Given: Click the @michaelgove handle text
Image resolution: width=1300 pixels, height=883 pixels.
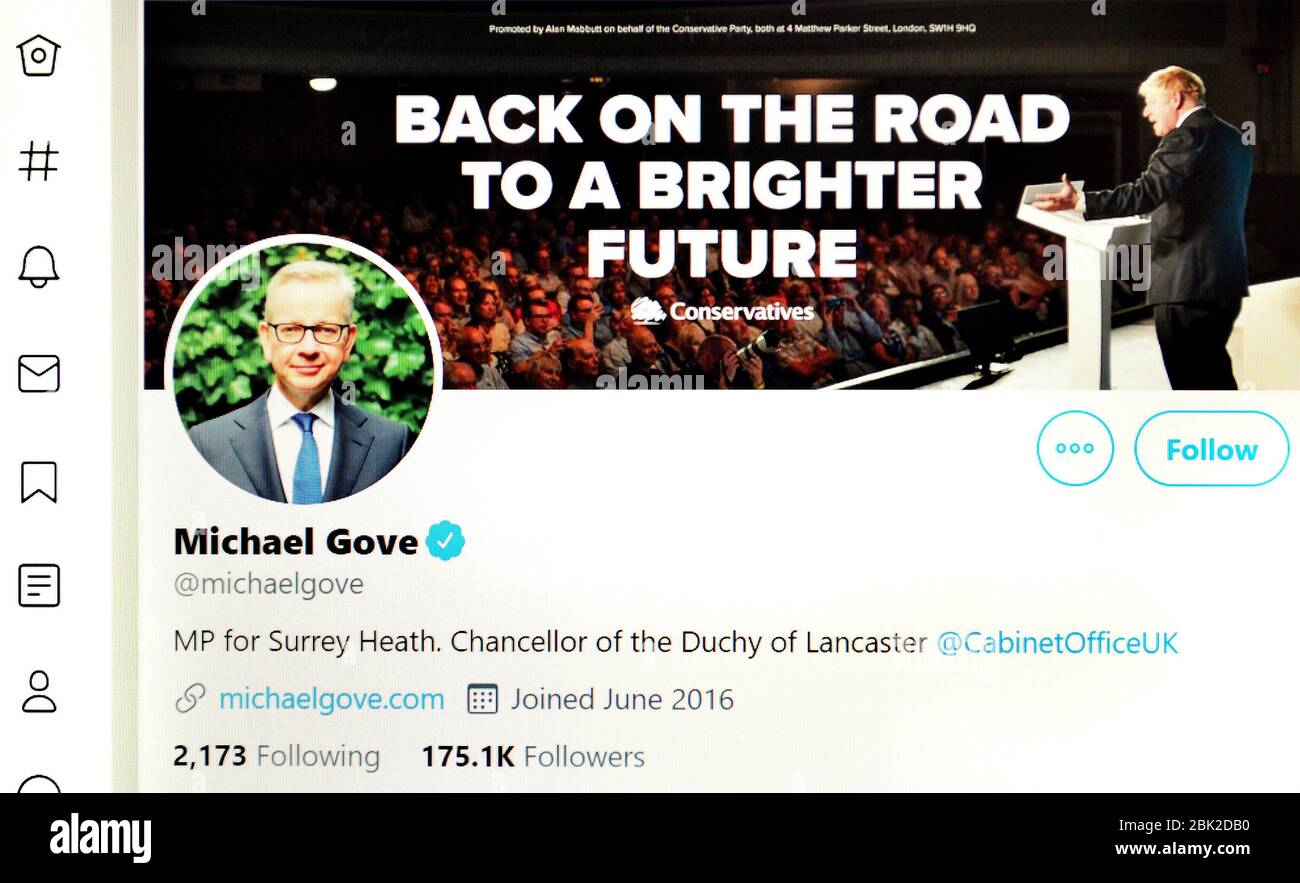Looking at the screenshot, I should (x=269, y=584).
